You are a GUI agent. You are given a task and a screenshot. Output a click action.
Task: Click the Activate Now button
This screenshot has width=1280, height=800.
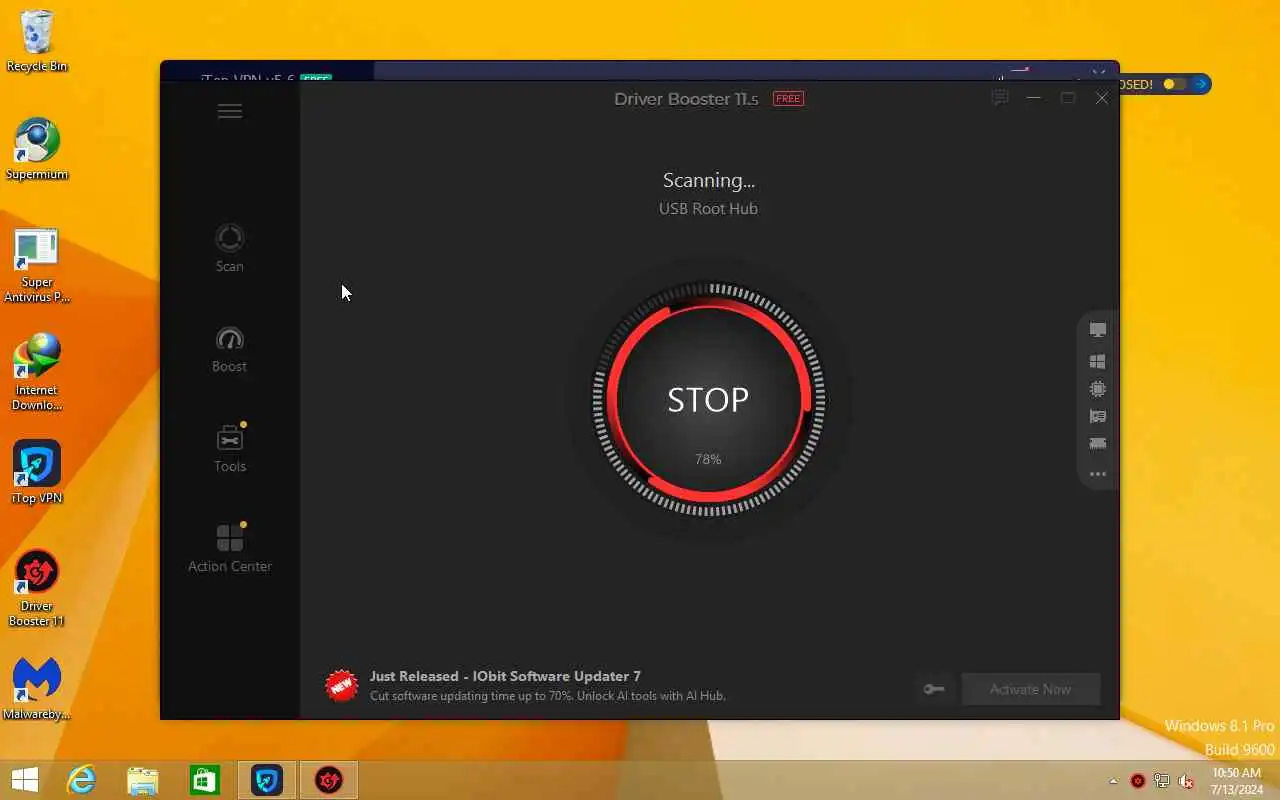pyautogui.click(x=1030, y=689)
